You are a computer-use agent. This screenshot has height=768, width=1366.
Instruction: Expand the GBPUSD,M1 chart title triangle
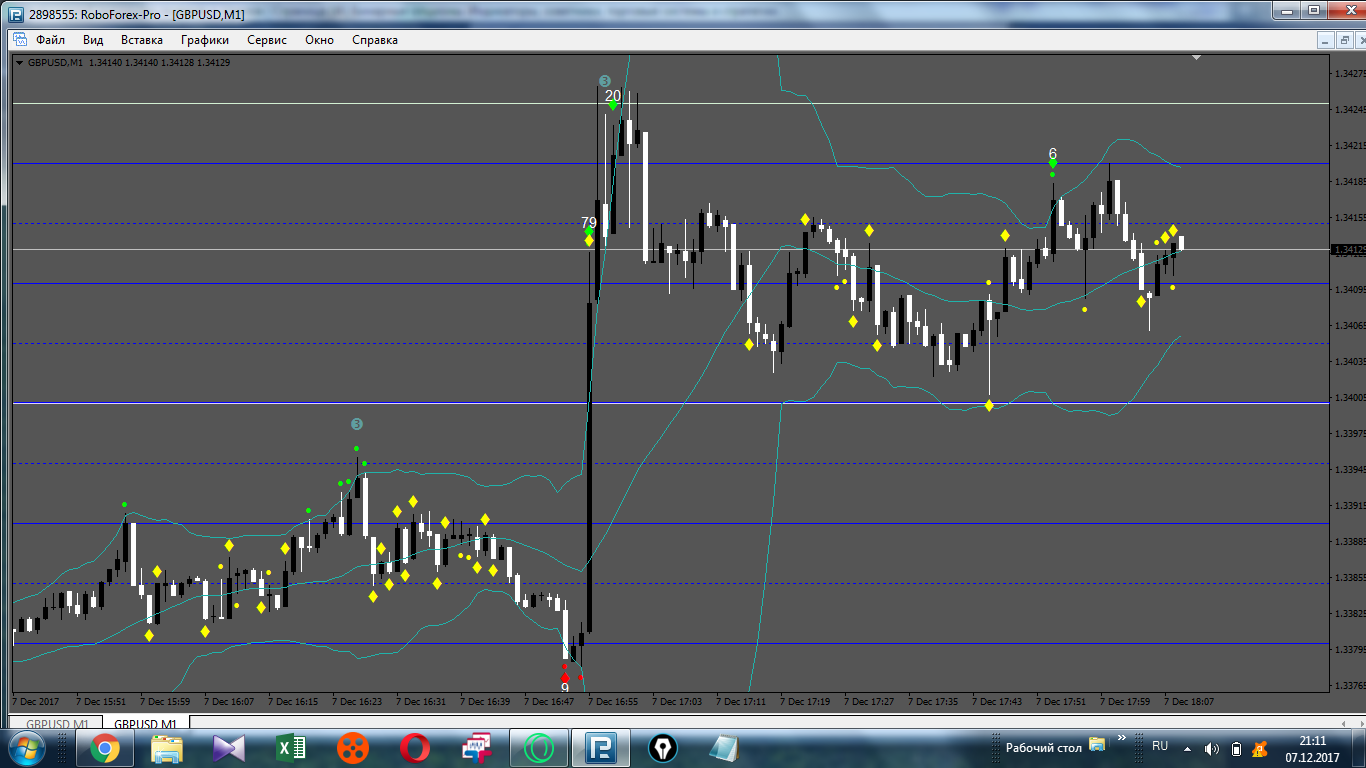click(20, 62)
